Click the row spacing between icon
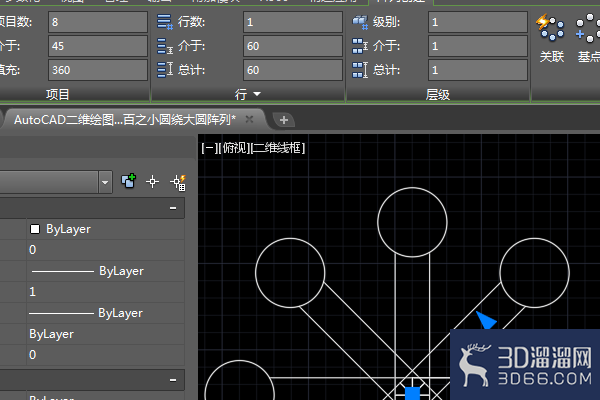This screenshot has height=400, width=600. [x=165, y=46]
